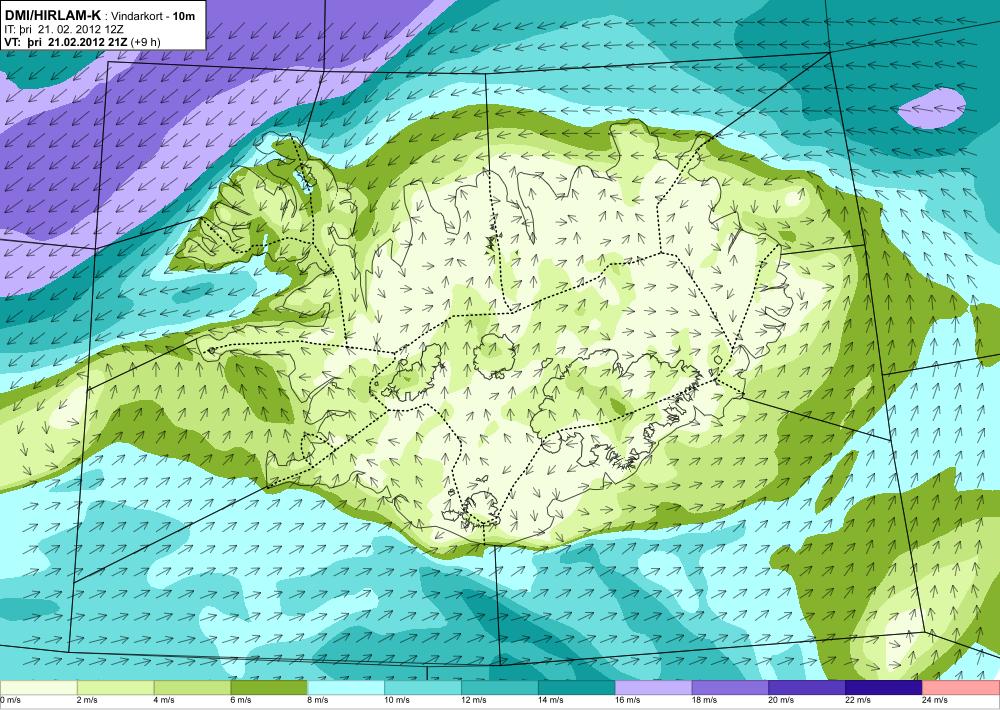
Task: Click the '(+9 h)' forecast offset text
Action: (146, 42)
